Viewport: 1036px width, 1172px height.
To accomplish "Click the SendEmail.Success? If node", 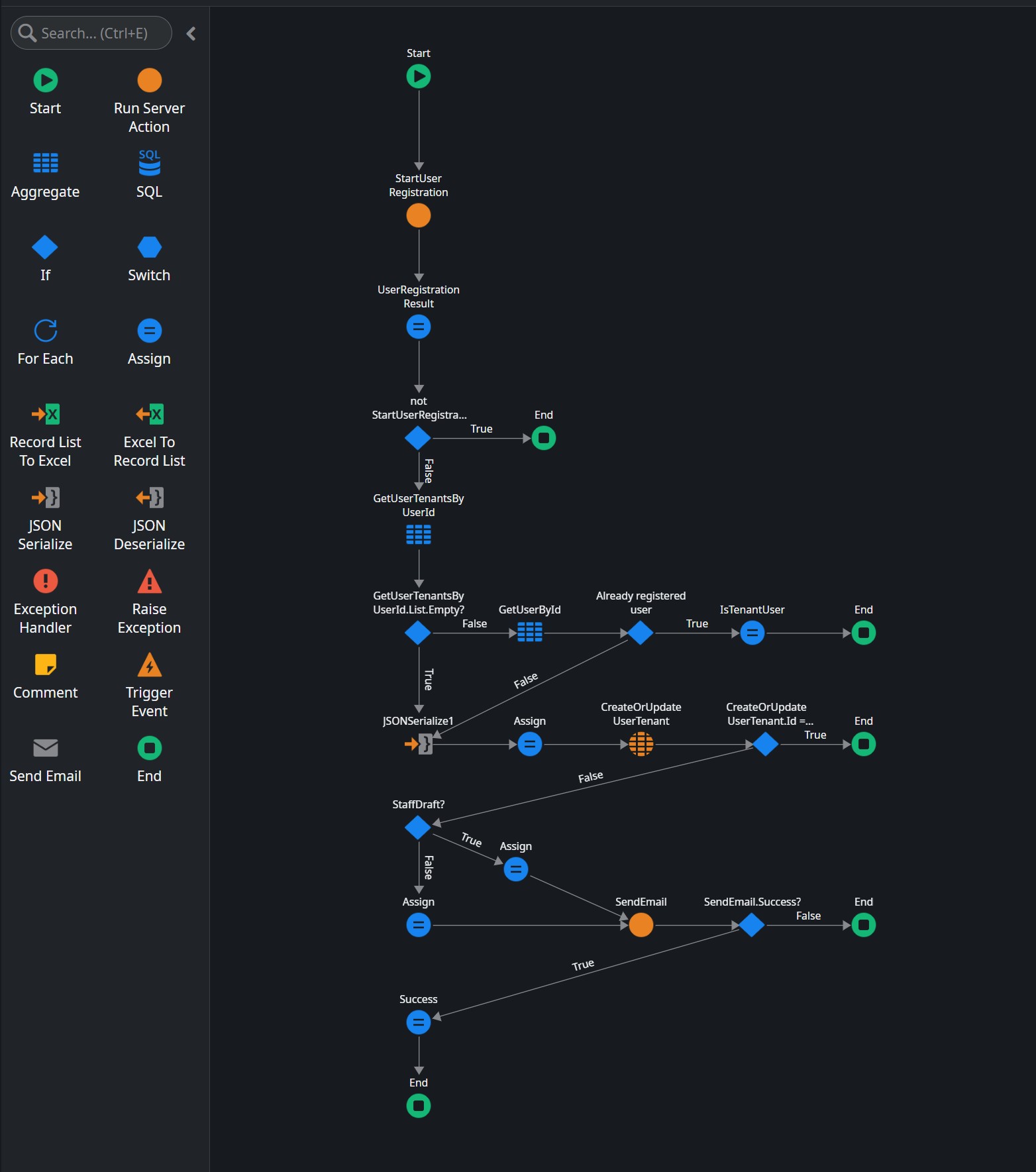I will click(752, 926).
